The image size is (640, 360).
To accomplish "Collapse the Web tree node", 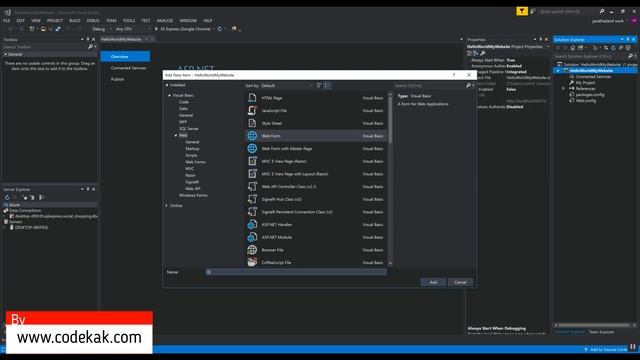I will (176, 135).
